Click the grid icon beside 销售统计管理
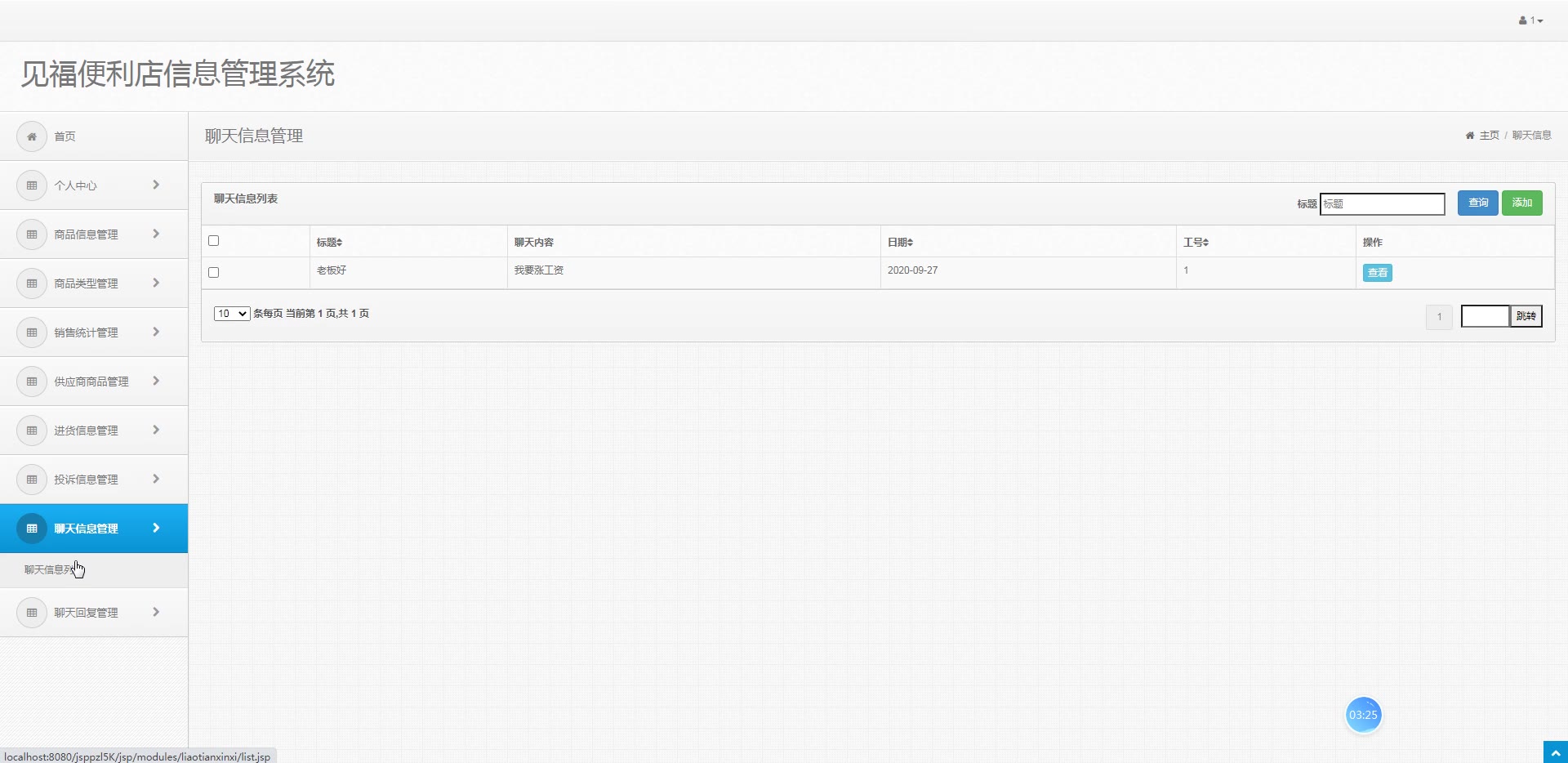This screenshot has width=1568, height=763. point(32,332)
